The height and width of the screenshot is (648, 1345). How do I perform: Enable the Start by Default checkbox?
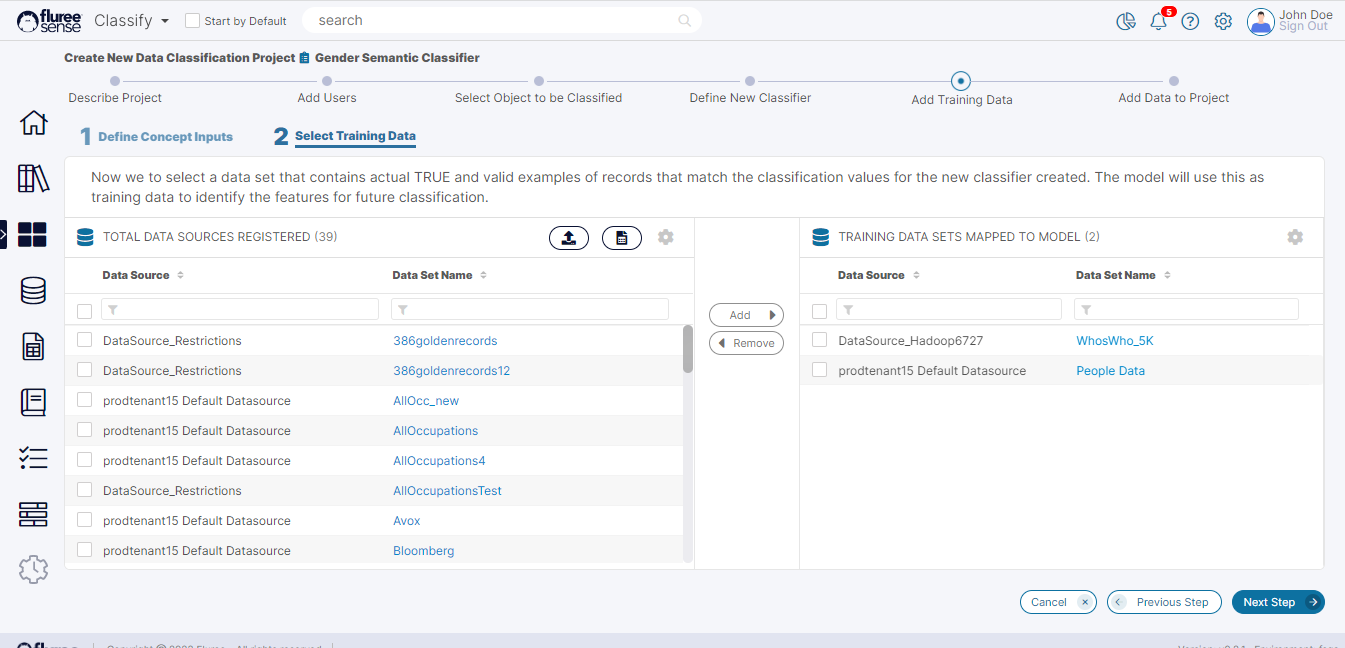pyautogui.click(x=193, y=21)
